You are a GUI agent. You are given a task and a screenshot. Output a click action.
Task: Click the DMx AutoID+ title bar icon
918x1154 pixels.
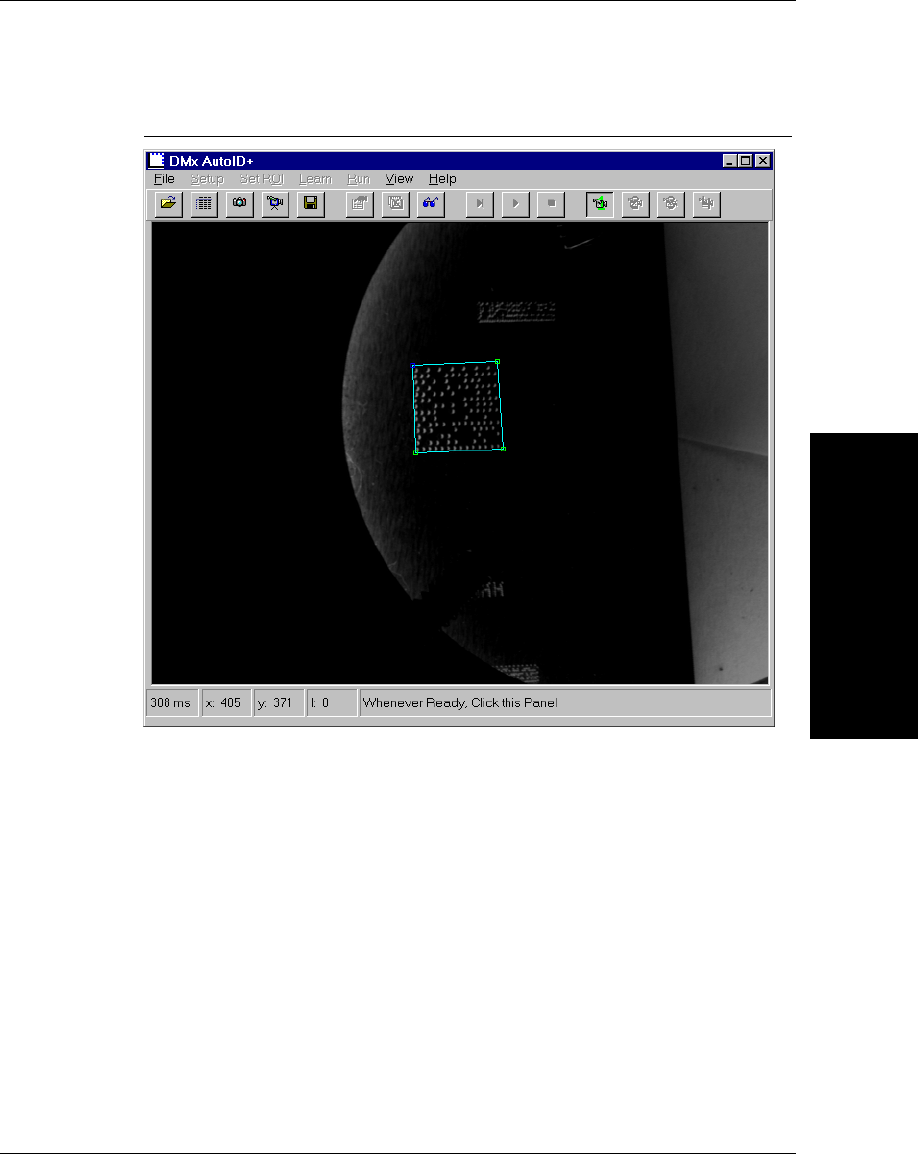pos(156,160)
